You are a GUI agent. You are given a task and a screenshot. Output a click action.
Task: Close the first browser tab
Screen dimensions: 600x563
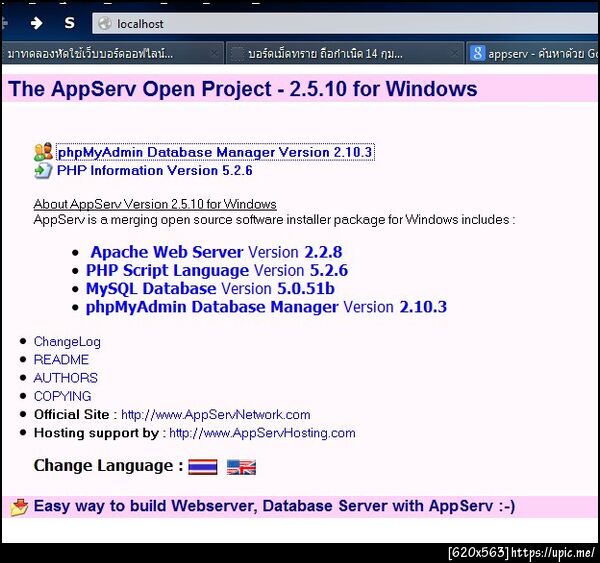tap(214, 53)
